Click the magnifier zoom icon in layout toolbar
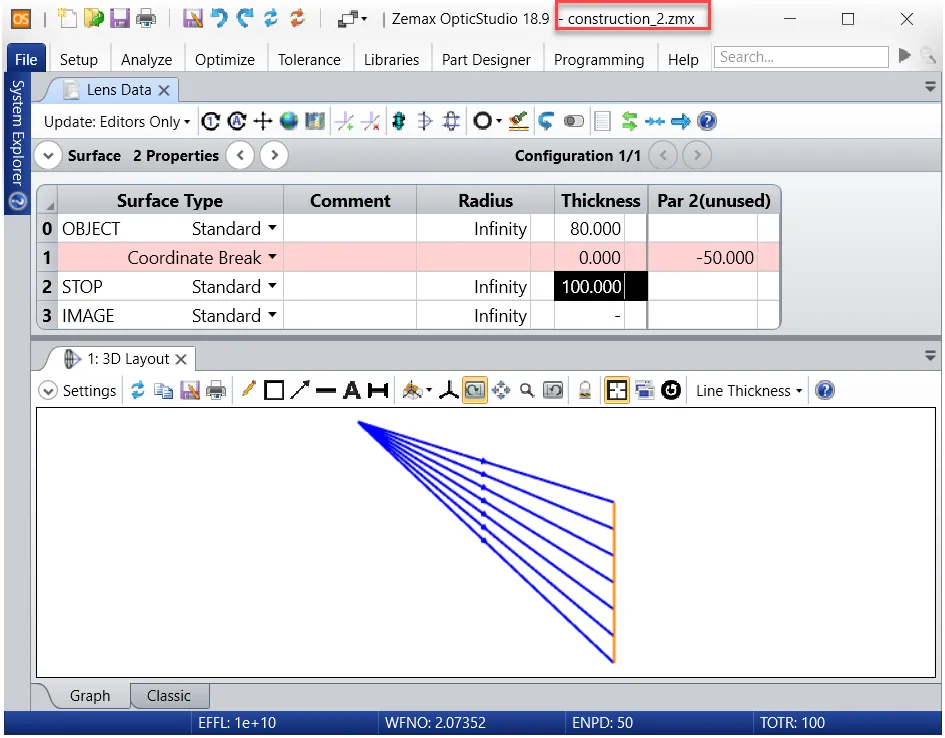The height and width of the screenshot is (738, 945). click(x=527, y=391)
